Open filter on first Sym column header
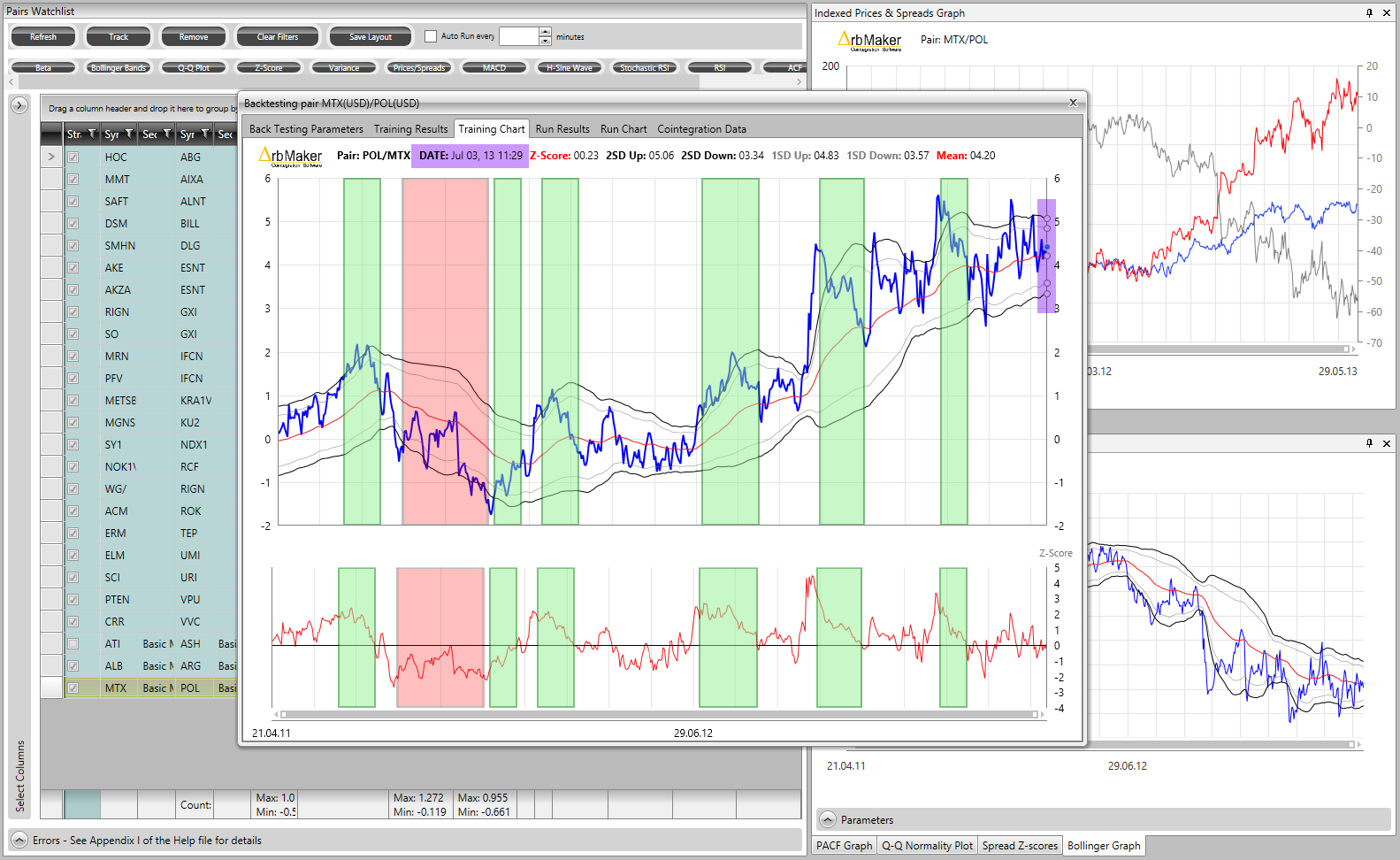Screen dimensions: 1400x860 (x=129, y=134)
